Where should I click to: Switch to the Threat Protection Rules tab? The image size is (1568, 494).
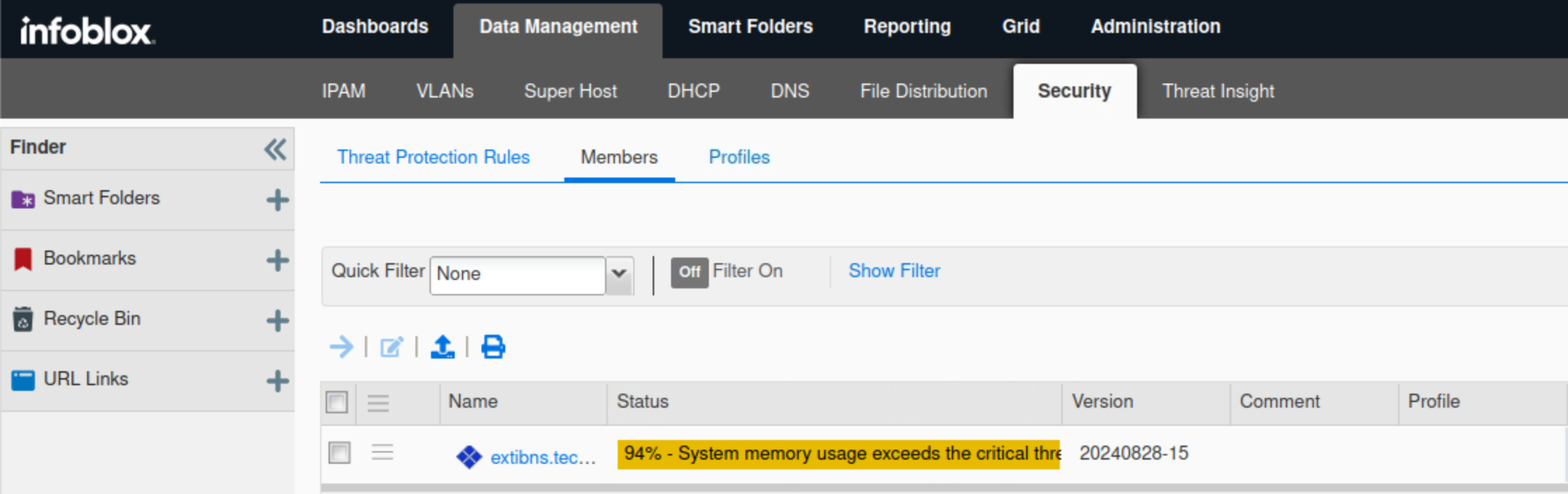click(433, 157)
